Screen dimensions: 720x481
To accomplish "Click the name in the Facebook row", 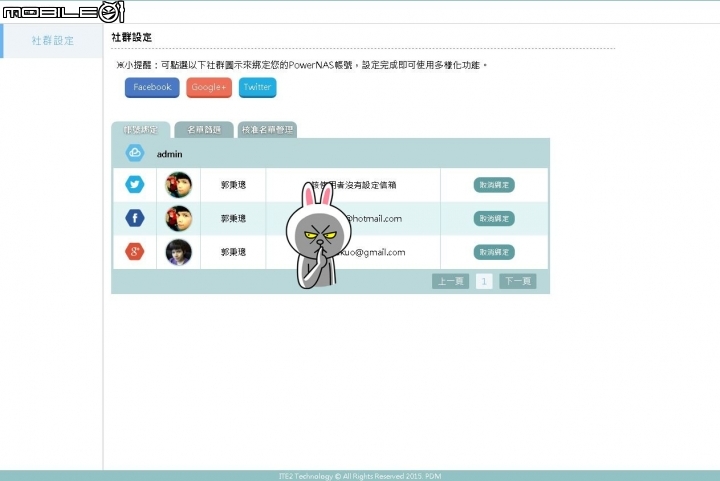I will coord(233,218).
